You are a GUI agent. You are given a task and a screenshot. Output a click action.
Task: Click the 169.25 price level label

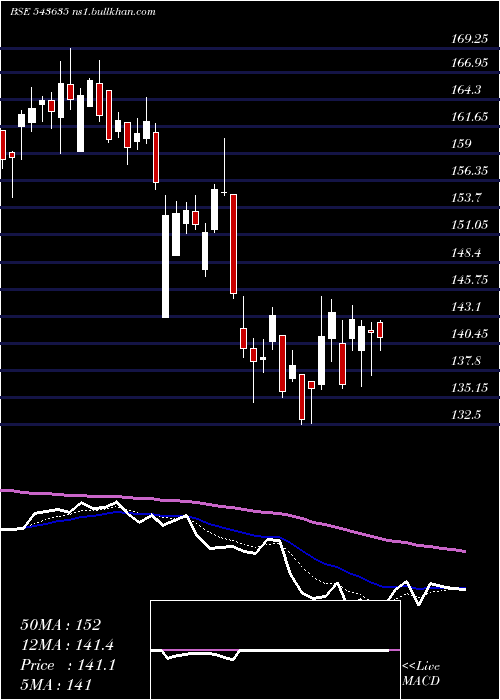pos(469,39)
